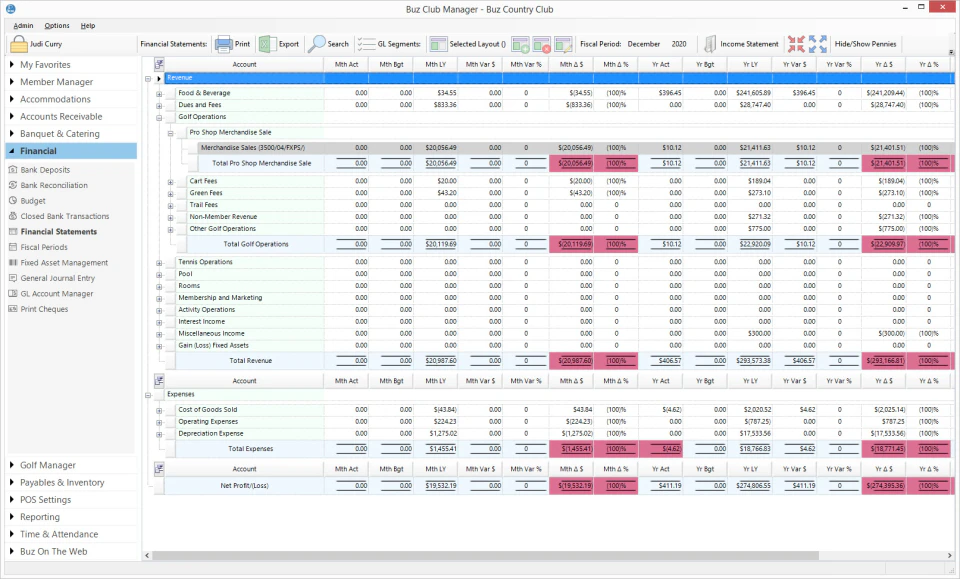Open the Selected Layout icon
960x579 pixels.
[x=437, y=43]
